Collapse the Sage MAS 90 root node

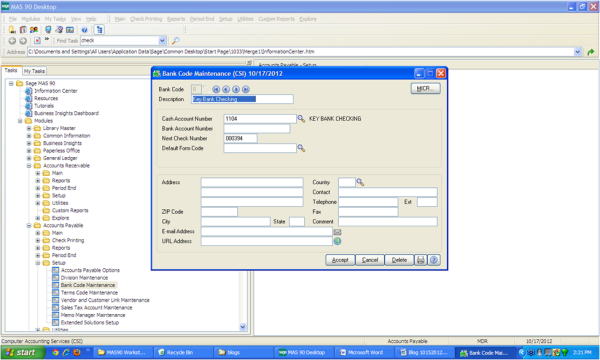pyautogui.click(x=11, y=83)
